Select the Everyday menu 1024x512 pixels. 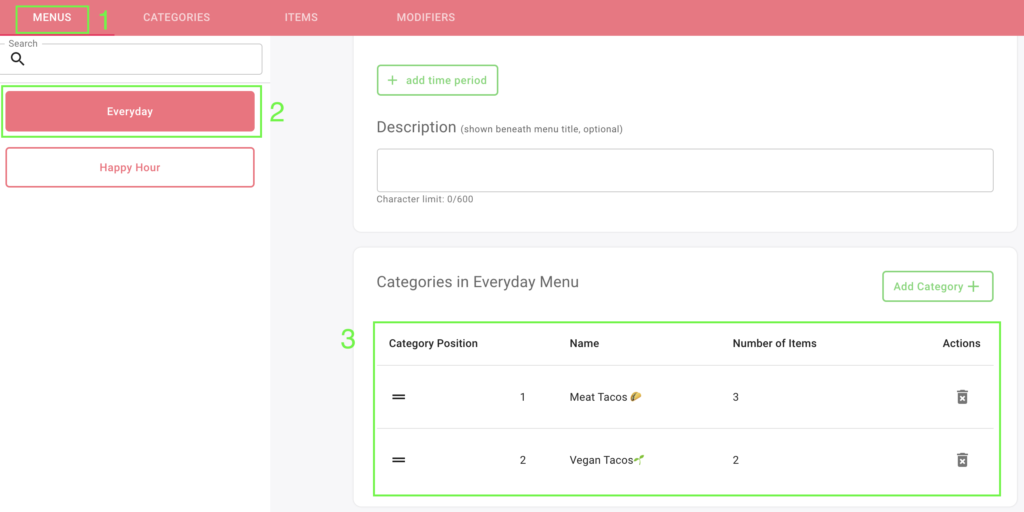[x=130, y=112]
